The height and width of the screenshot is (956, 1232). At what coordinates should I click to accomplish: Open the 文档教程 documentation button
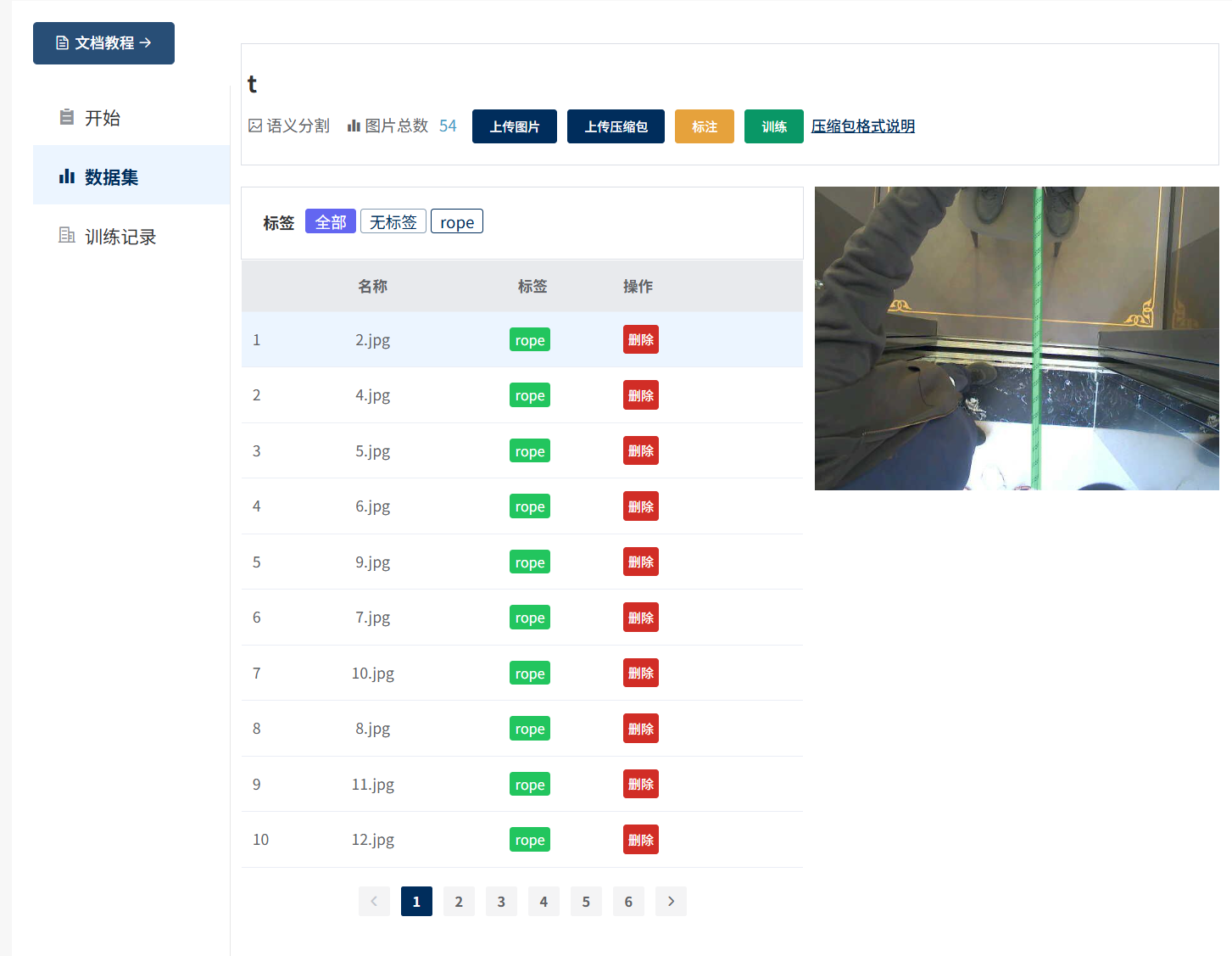click(x=103, y=43)
